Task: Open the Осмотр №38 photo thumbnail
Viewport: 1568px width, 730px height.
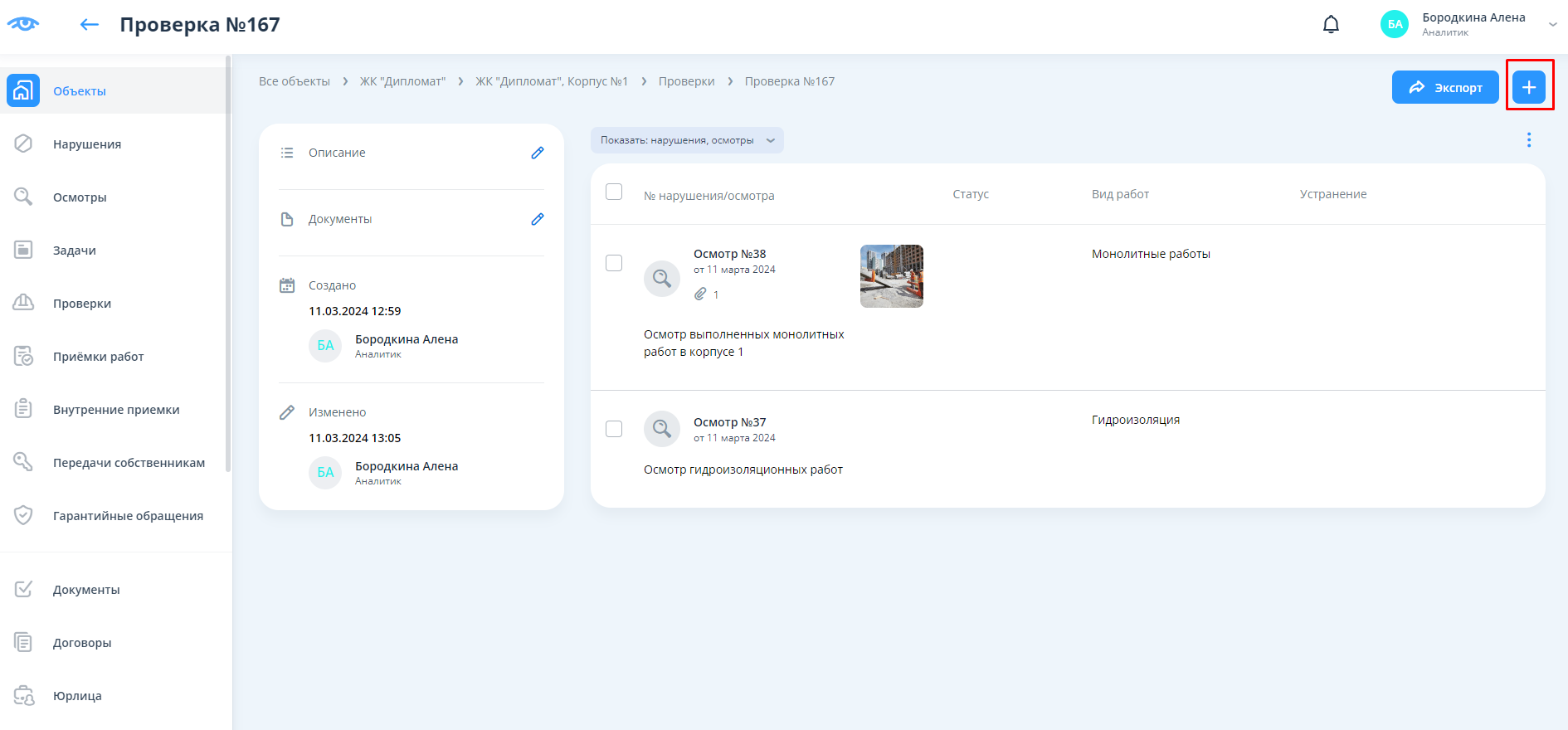Action: coord(891,276)
